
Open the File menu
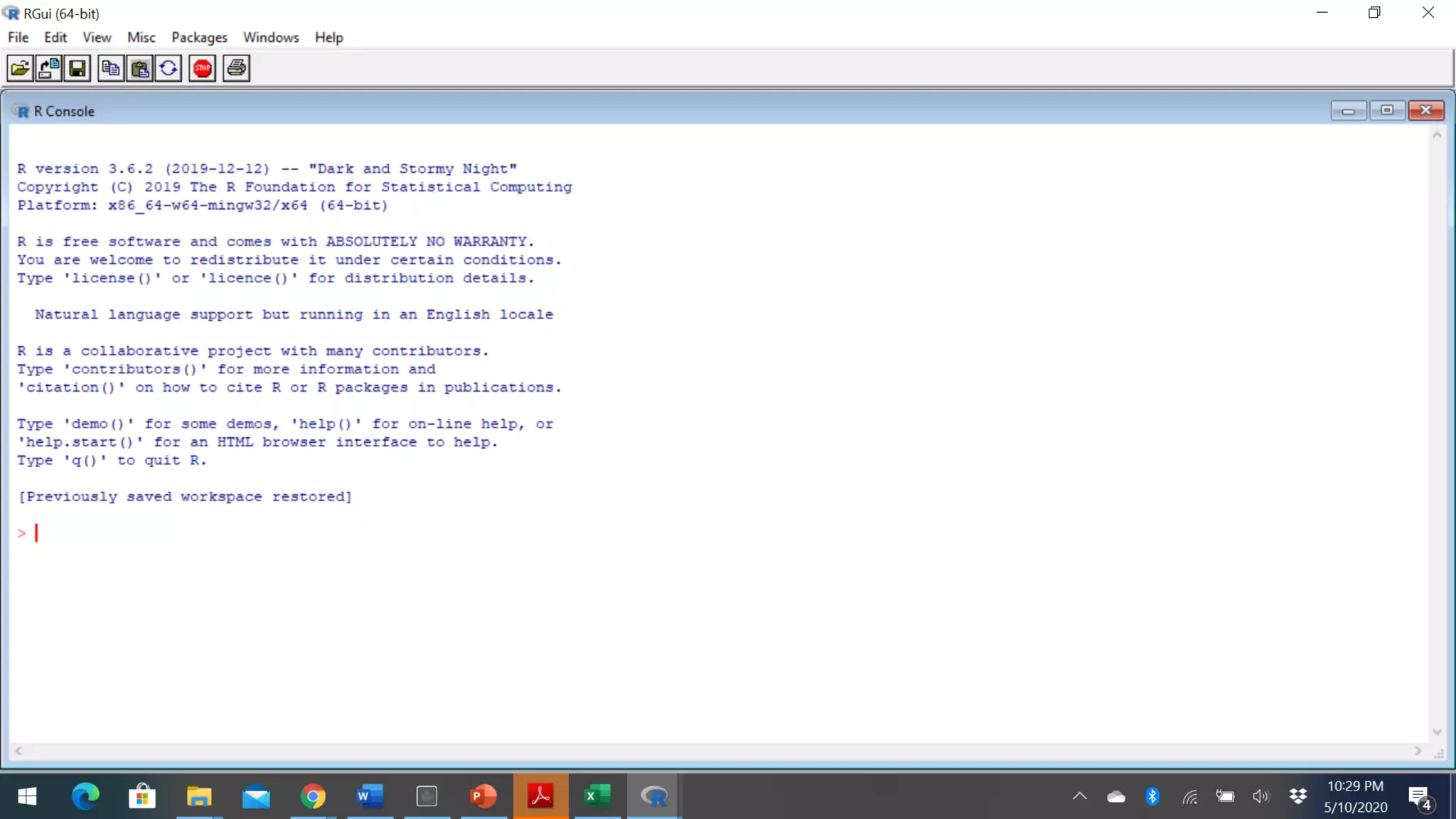(x=18, y=37)
